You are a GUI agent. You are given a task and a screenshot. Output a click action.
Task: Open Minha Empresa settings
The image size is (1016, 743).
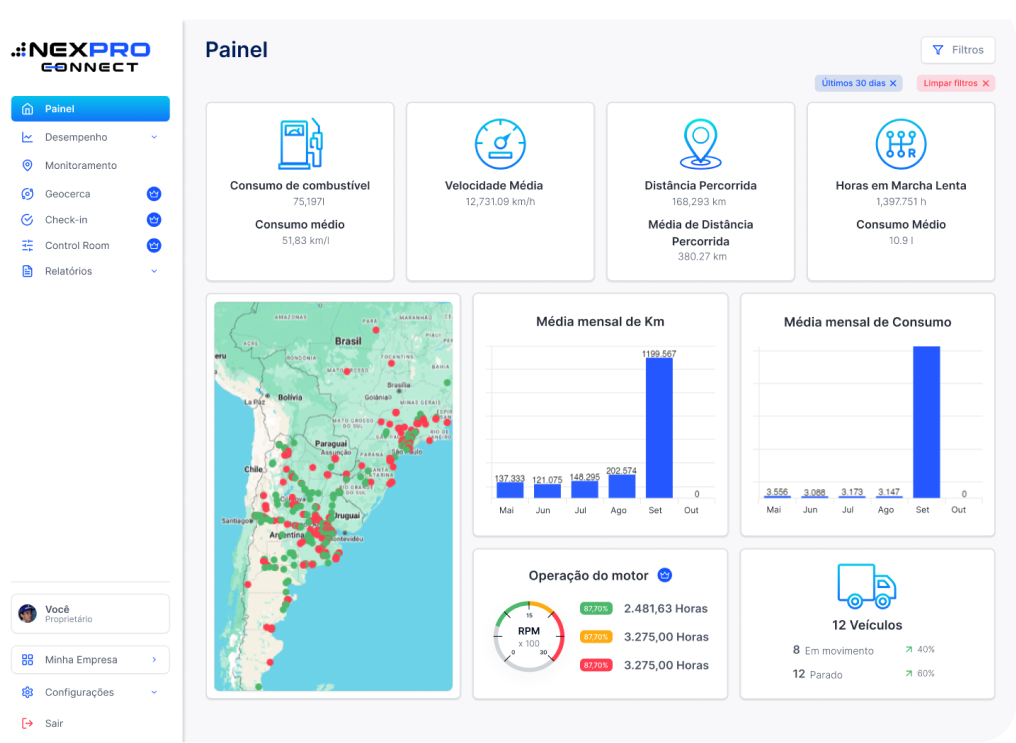coord(90,660)
